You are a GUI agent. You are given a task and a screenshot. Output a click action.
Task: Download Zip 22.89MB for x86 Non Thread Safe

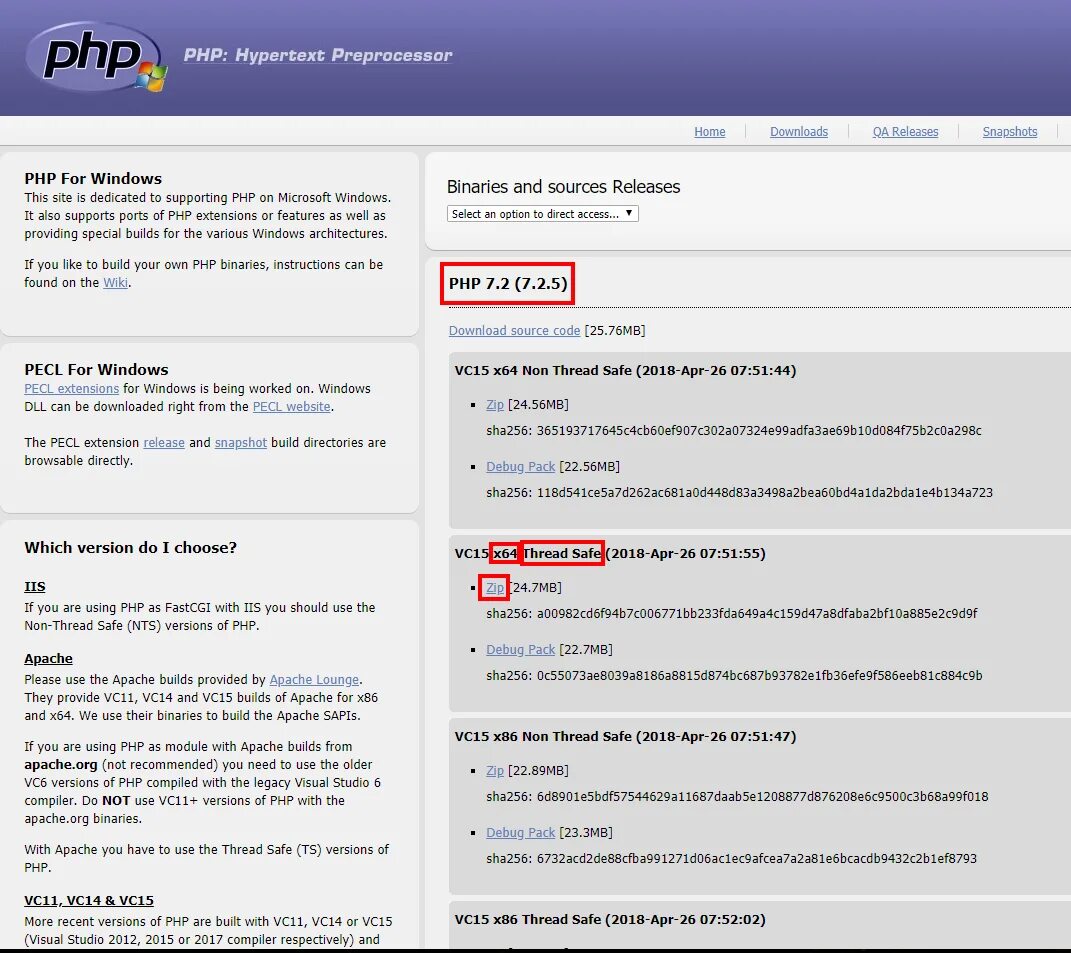(x=495, y=771)
